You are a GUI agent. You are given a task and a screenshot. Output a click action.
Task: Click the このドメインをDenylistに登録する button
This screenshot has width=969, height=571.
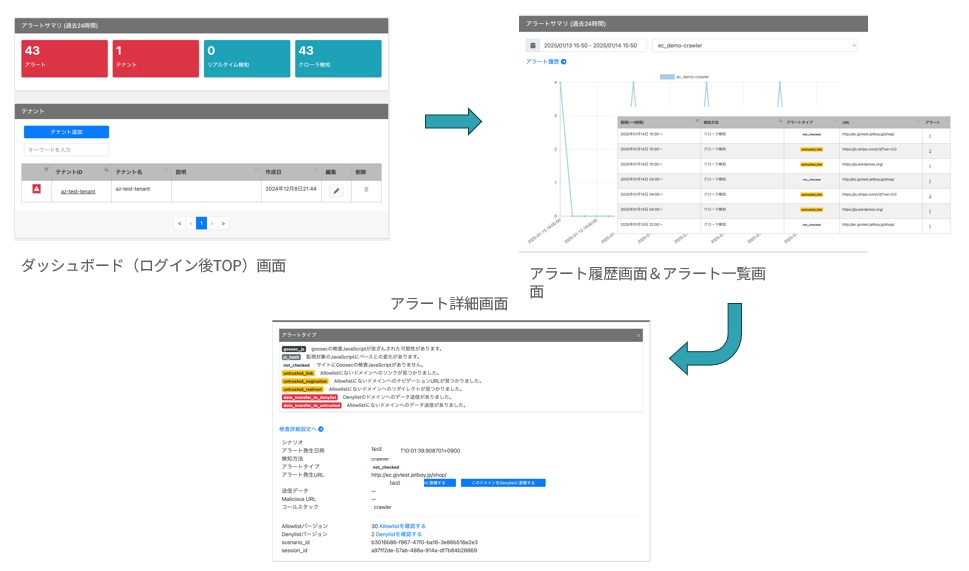pyautogui.click(x=503, y=483)
